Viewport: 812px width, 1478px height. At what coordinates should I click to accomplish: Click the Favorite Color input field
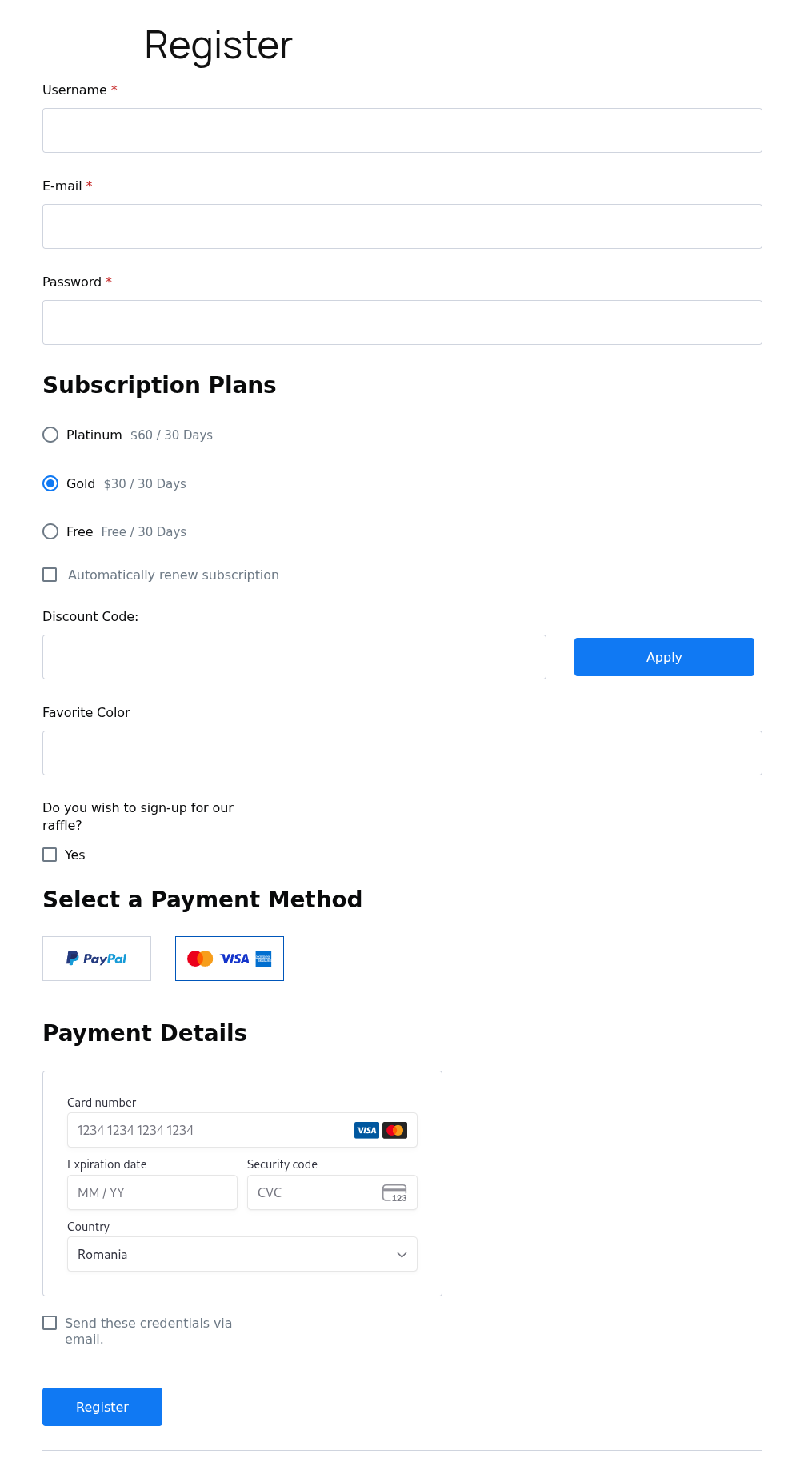tap(402, 752)
